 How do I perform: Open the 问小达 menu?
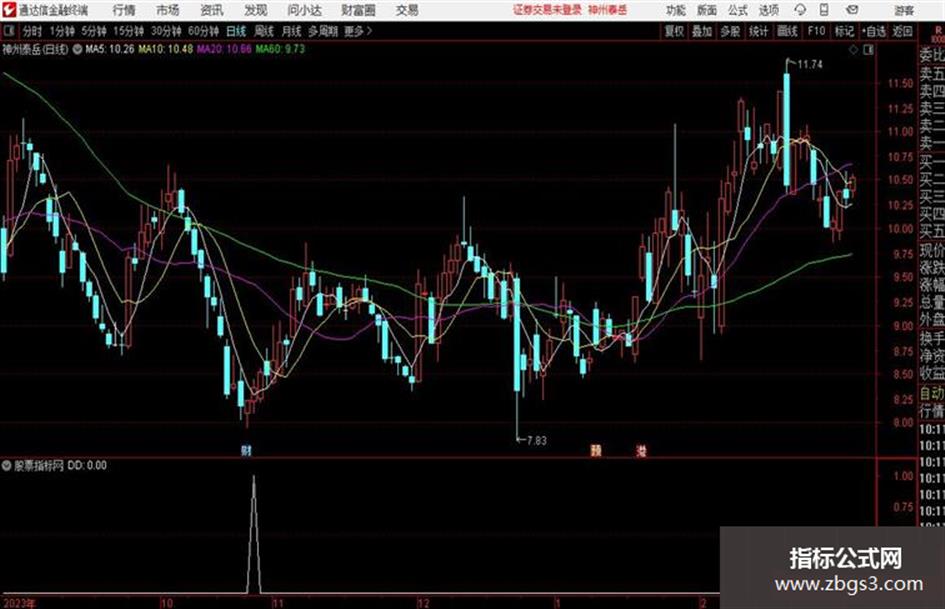click(304, 10)
